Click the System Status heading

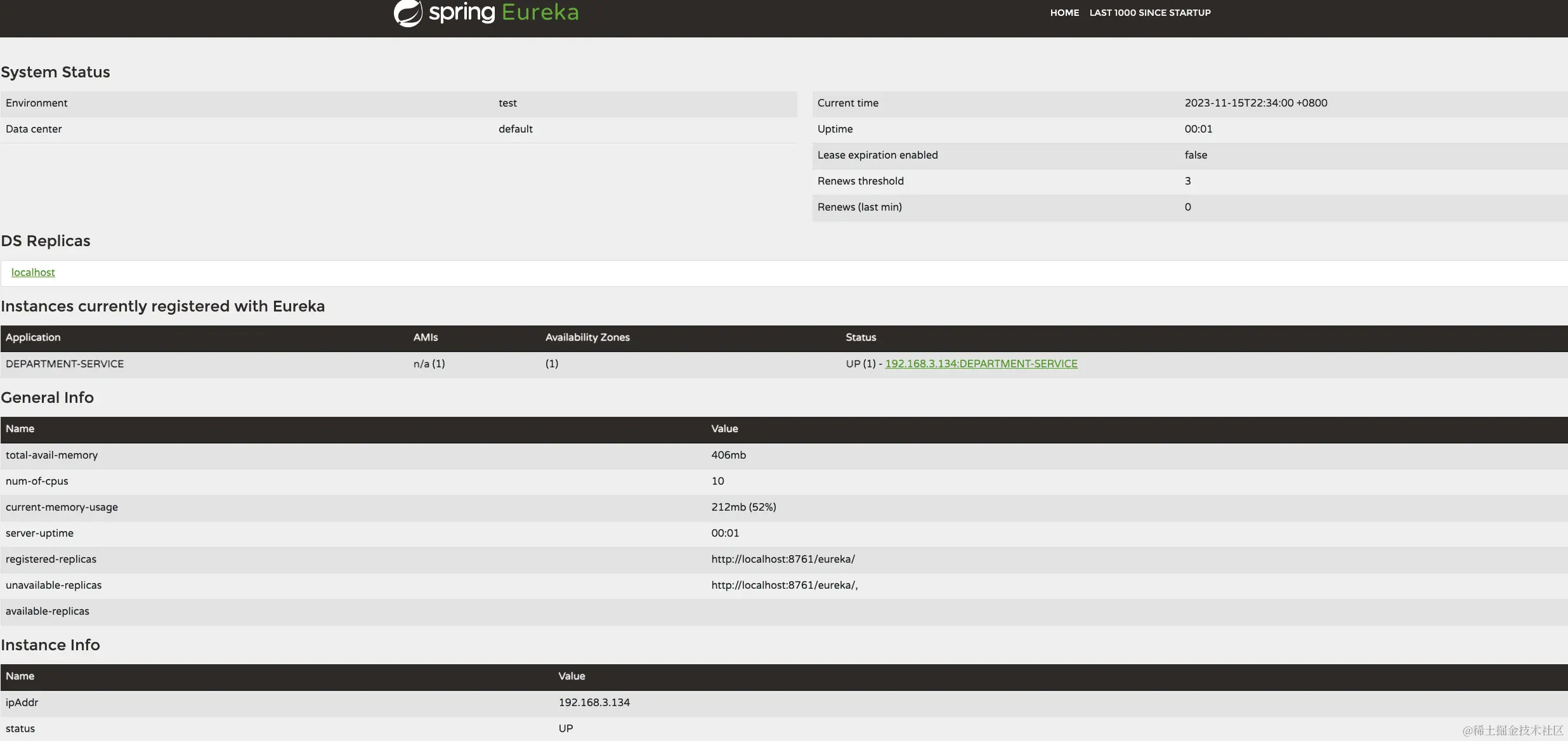55,72
